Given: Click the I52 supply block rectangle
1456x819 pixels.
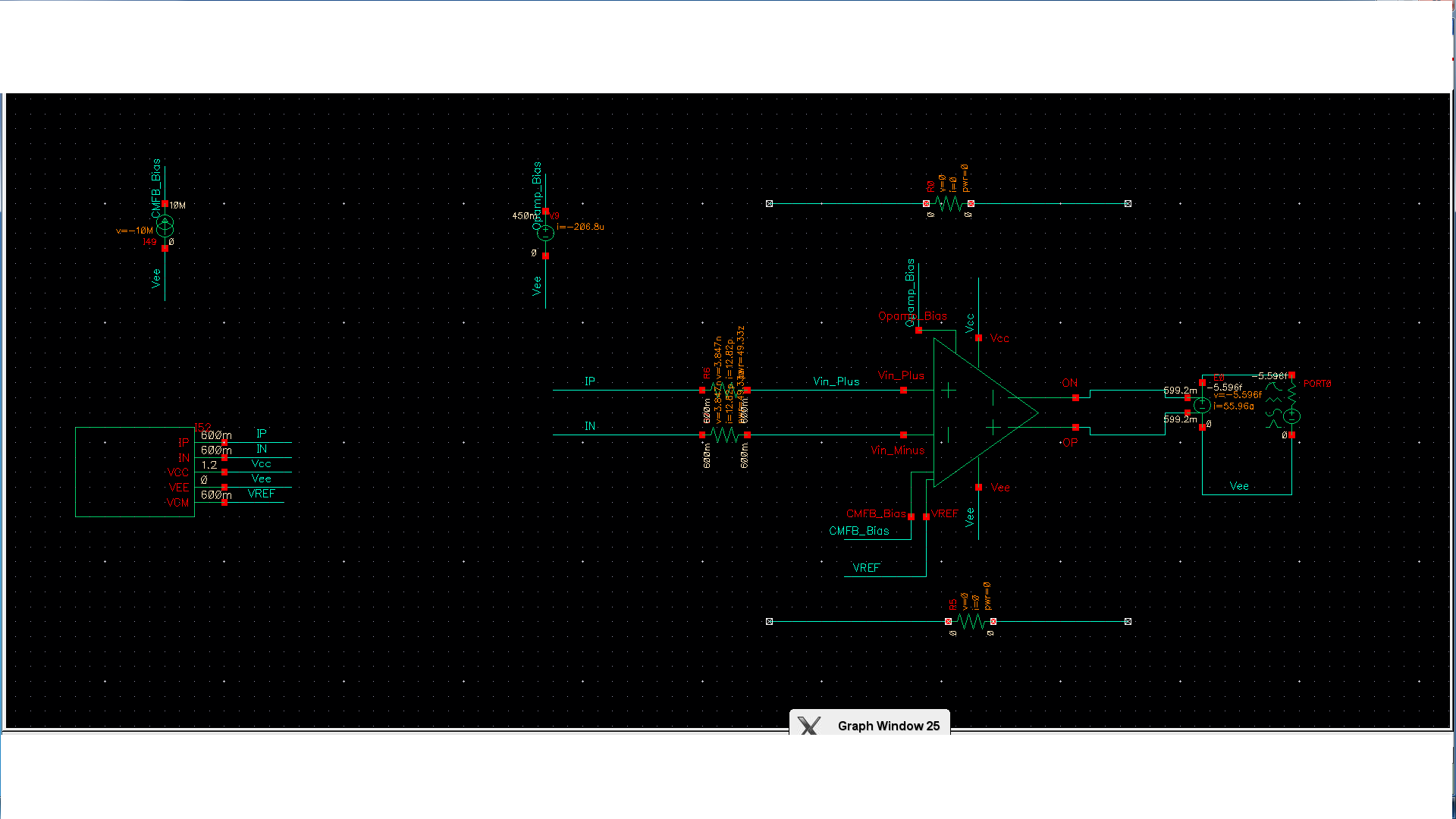Looking at the screenshot, I should [x=134, y=472].
